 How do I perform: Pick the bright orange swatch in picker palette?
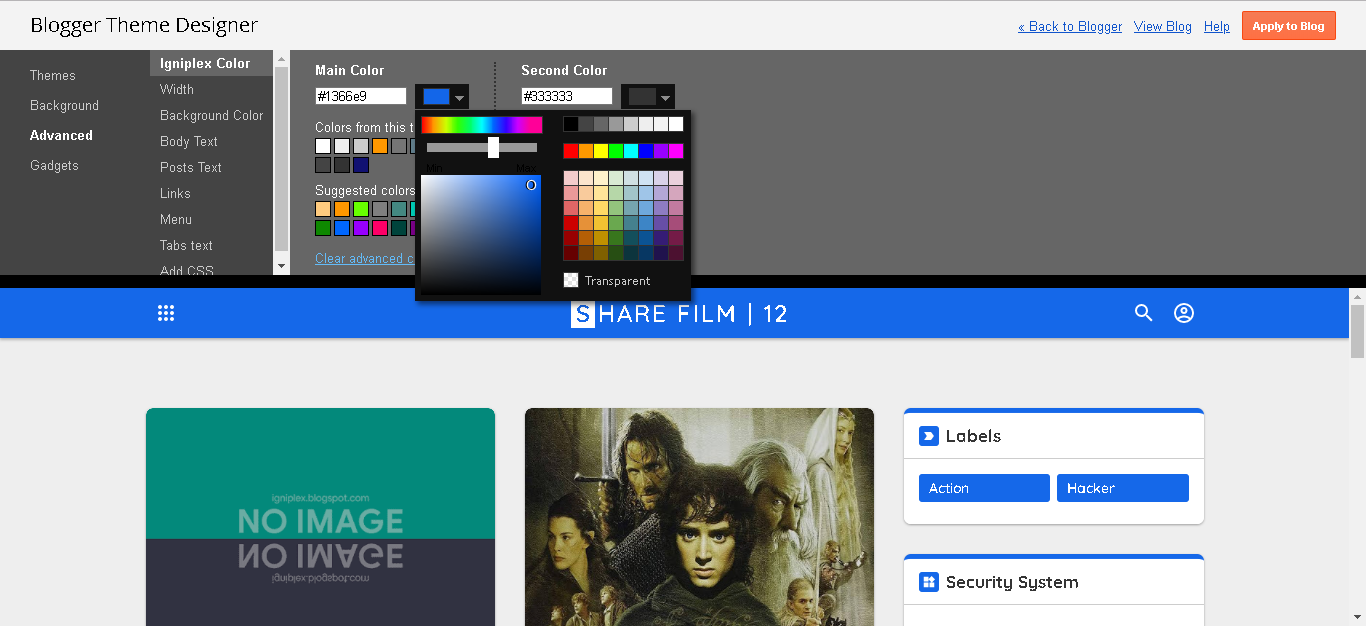point(586,151)
